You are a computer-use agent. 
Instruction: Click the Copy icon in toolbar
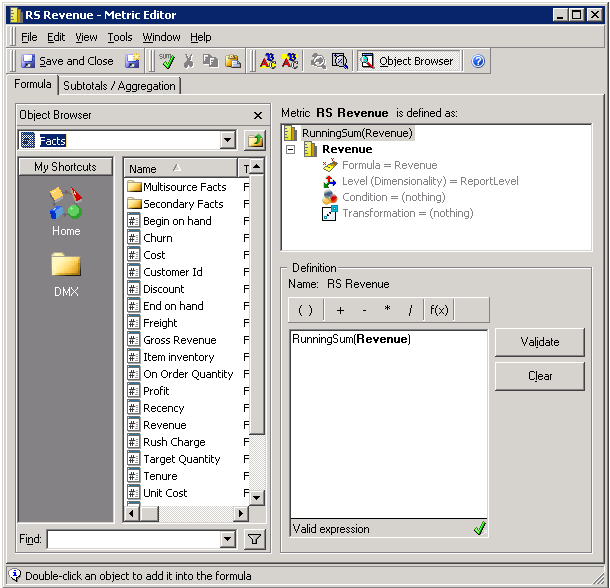click(210, 61)
